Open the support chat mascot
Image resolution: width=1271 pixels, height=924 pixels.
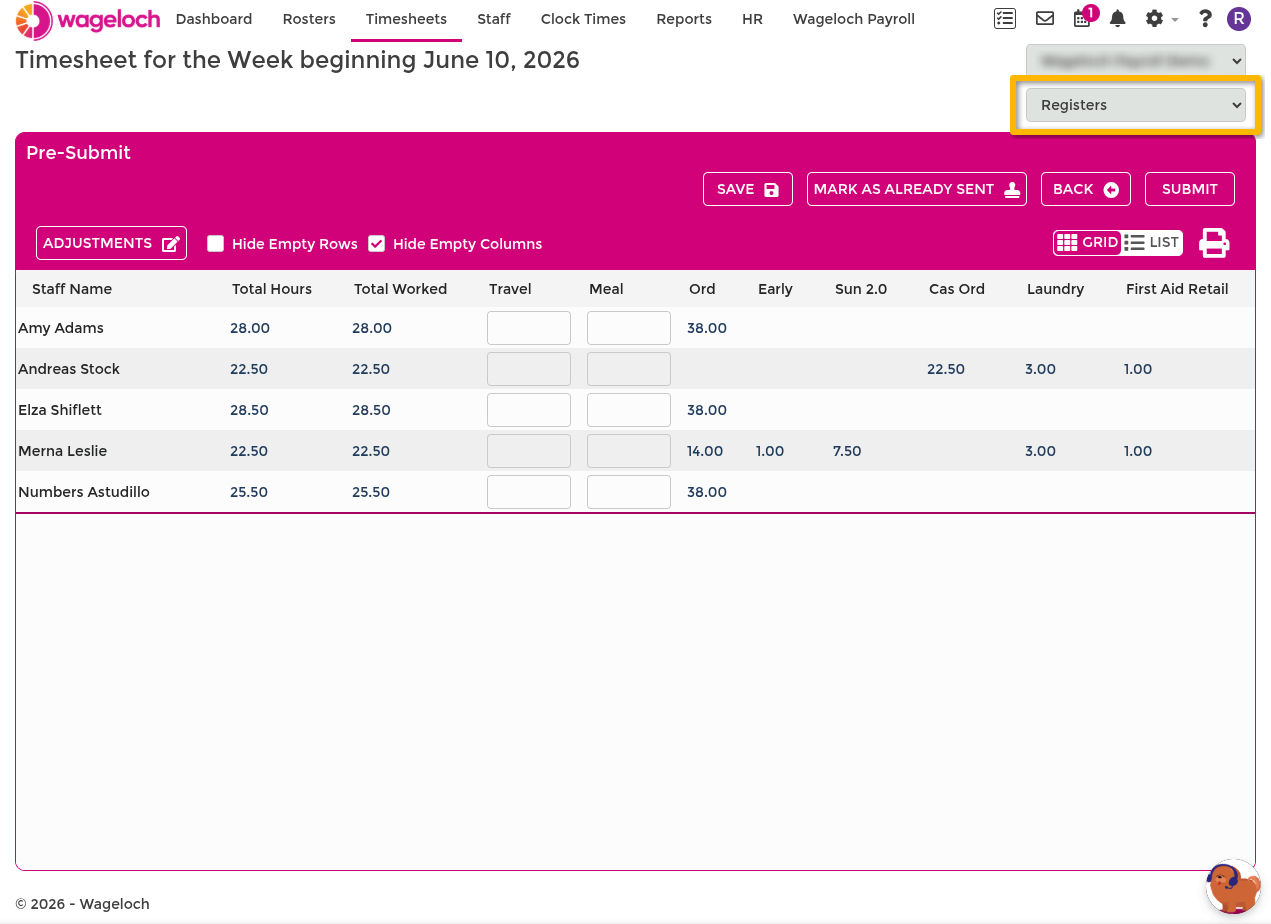(x=1232, y=887)
